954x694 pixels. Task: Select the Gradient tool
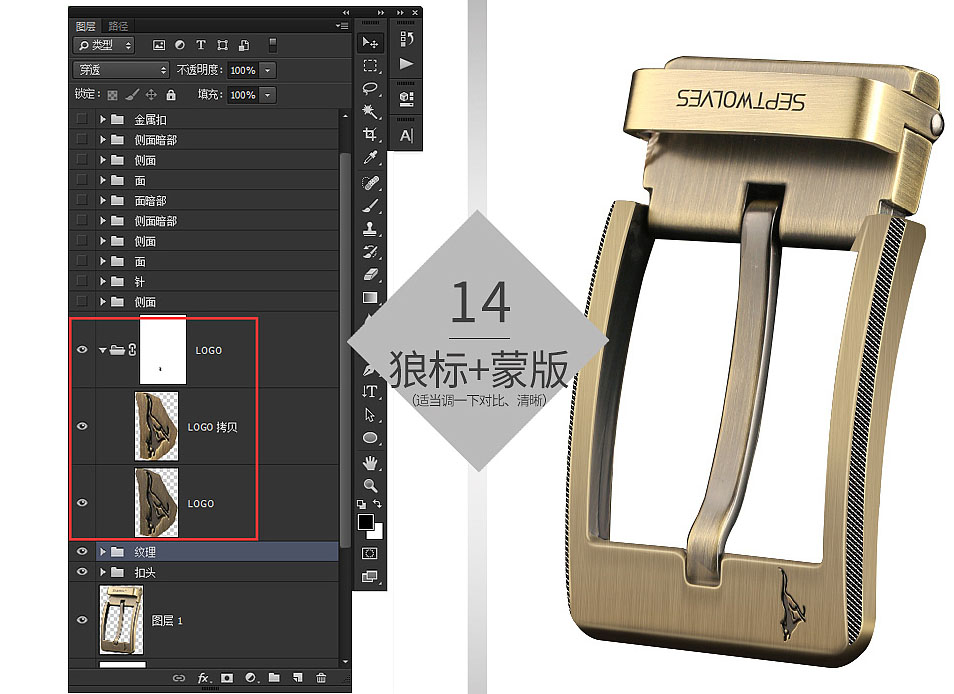370,297
